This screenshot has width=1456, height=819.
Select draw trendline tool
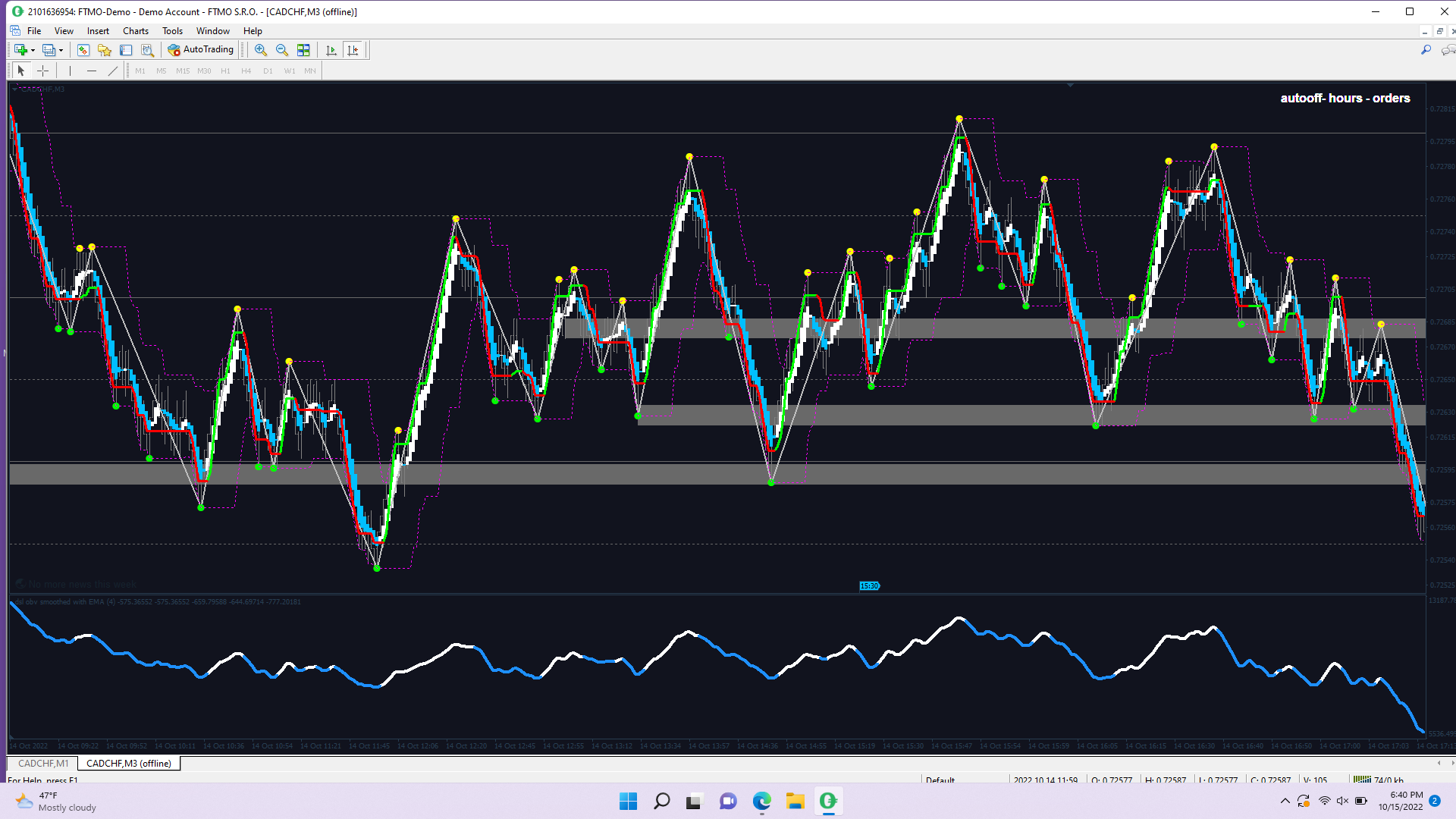point(113,71)
